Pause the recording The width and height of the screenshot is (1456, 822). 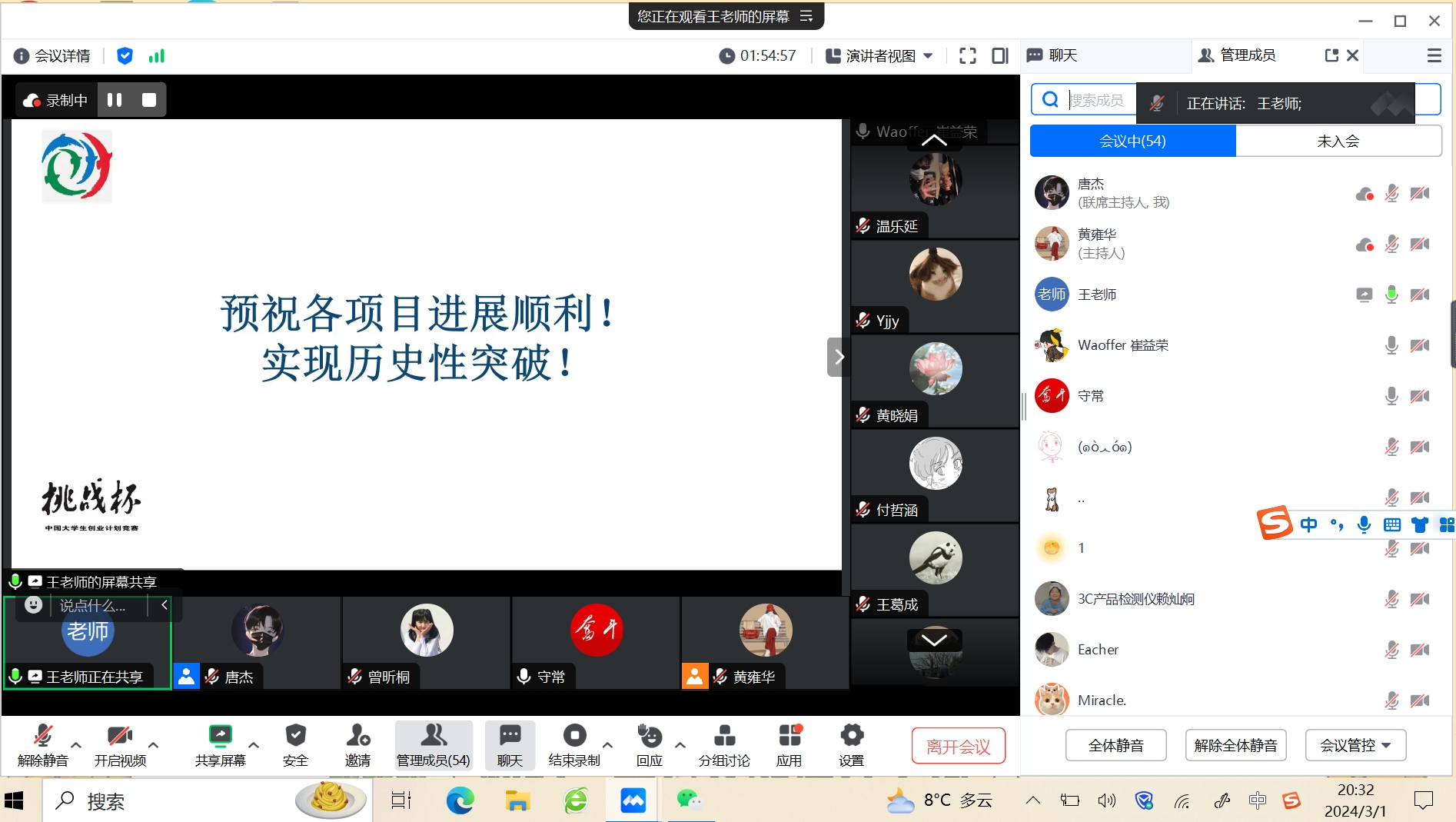[x=115, y=100]
